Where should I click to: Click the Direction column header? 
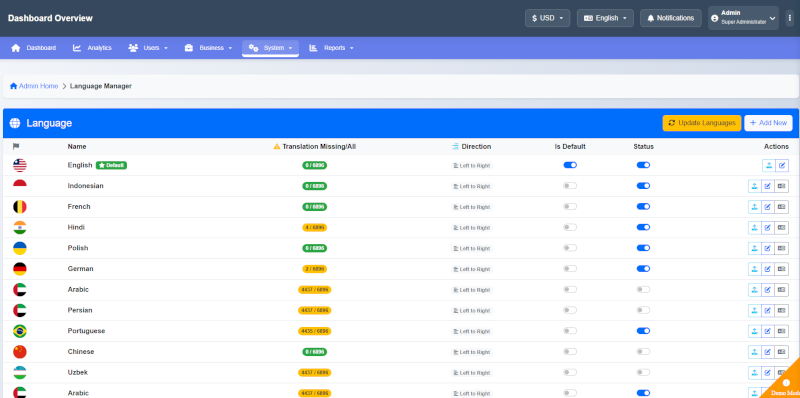coord(471,146)
